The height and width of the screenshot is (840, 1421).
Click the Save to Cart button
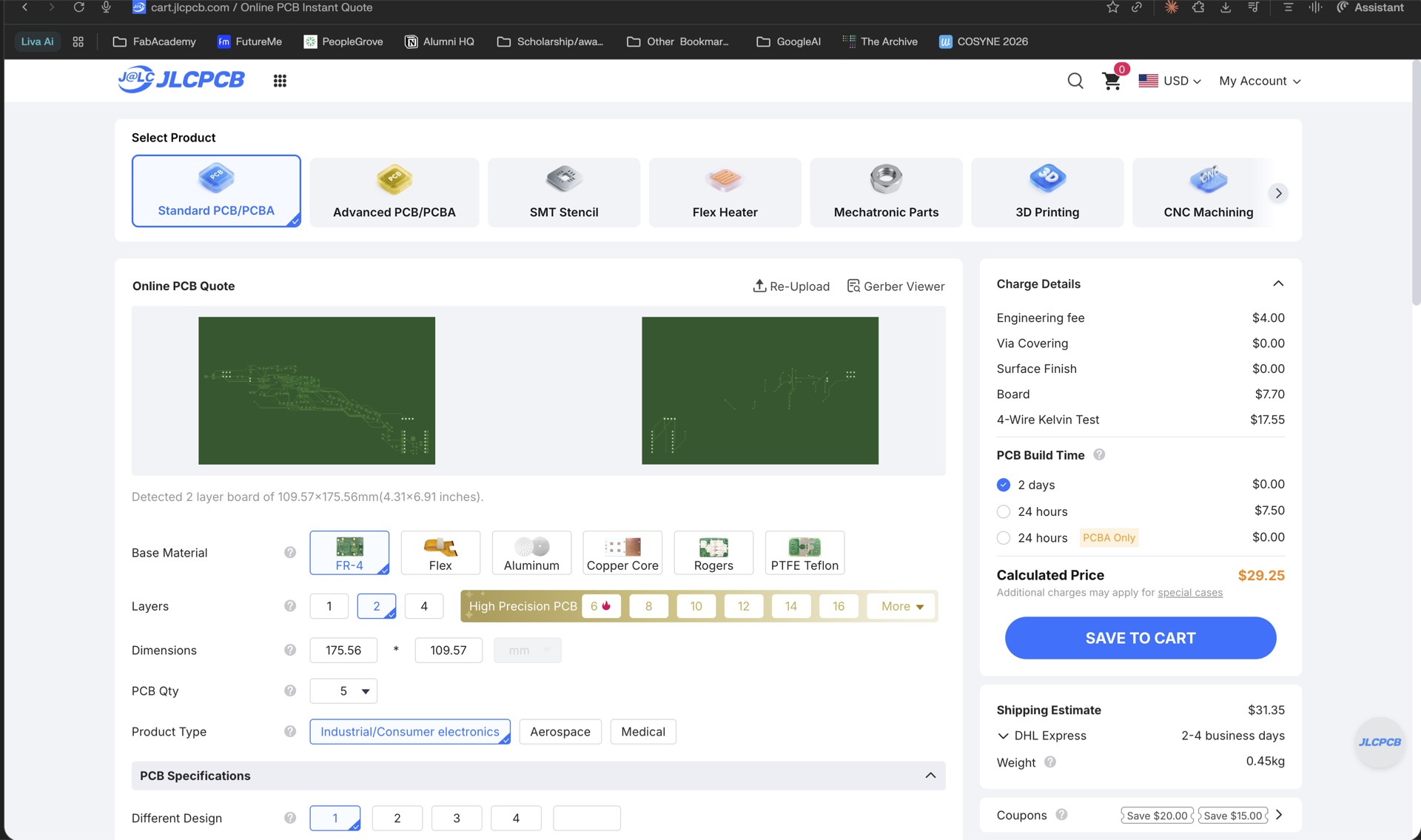pos(1140,637)
